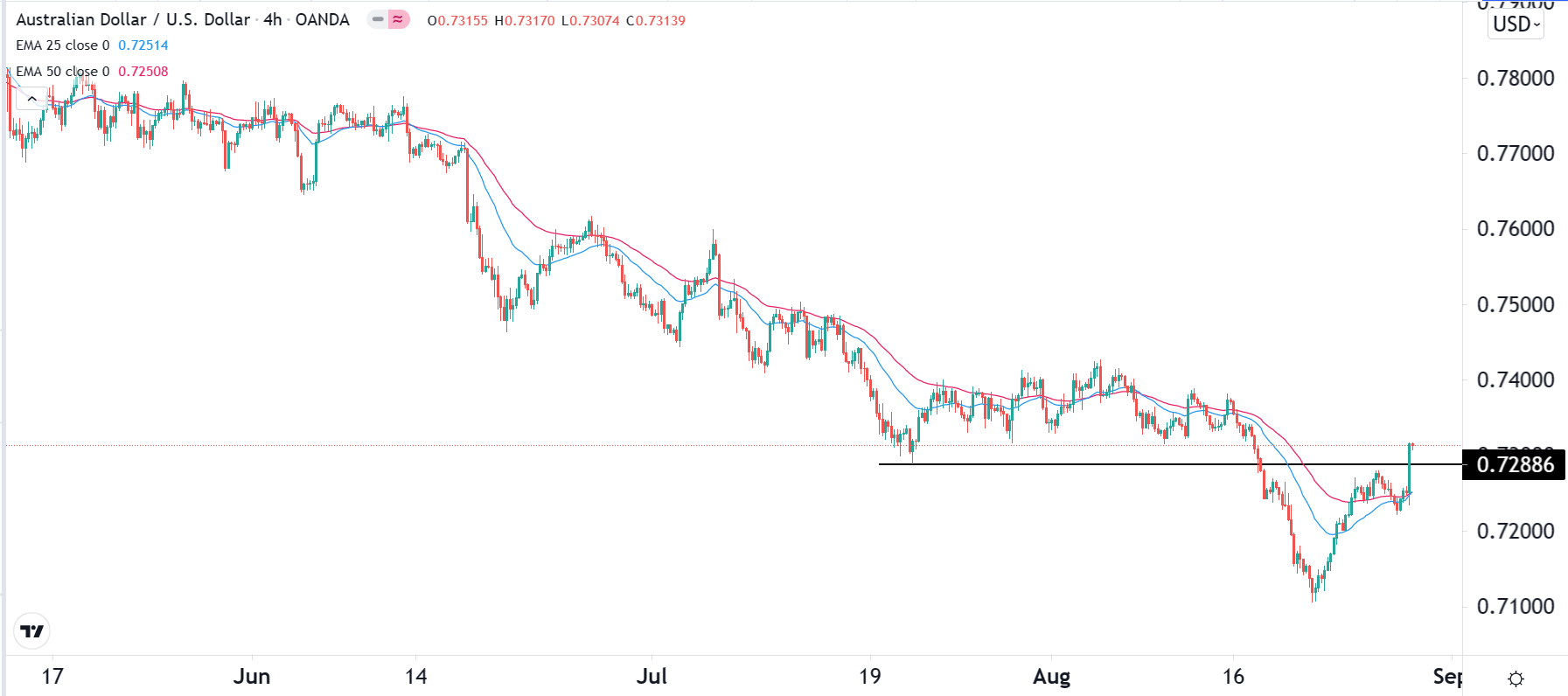Click the Jul label on time axis
The image size is (1568, 696).
pos(652,677)
